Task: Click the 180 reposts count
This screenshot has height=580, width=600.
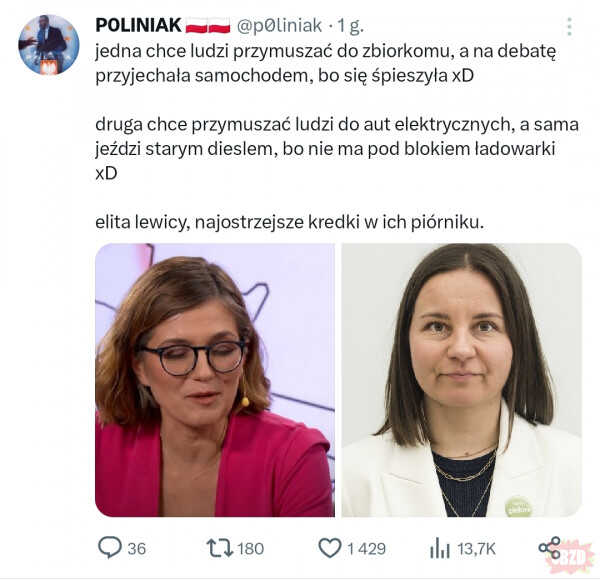Action: point(251,549)
